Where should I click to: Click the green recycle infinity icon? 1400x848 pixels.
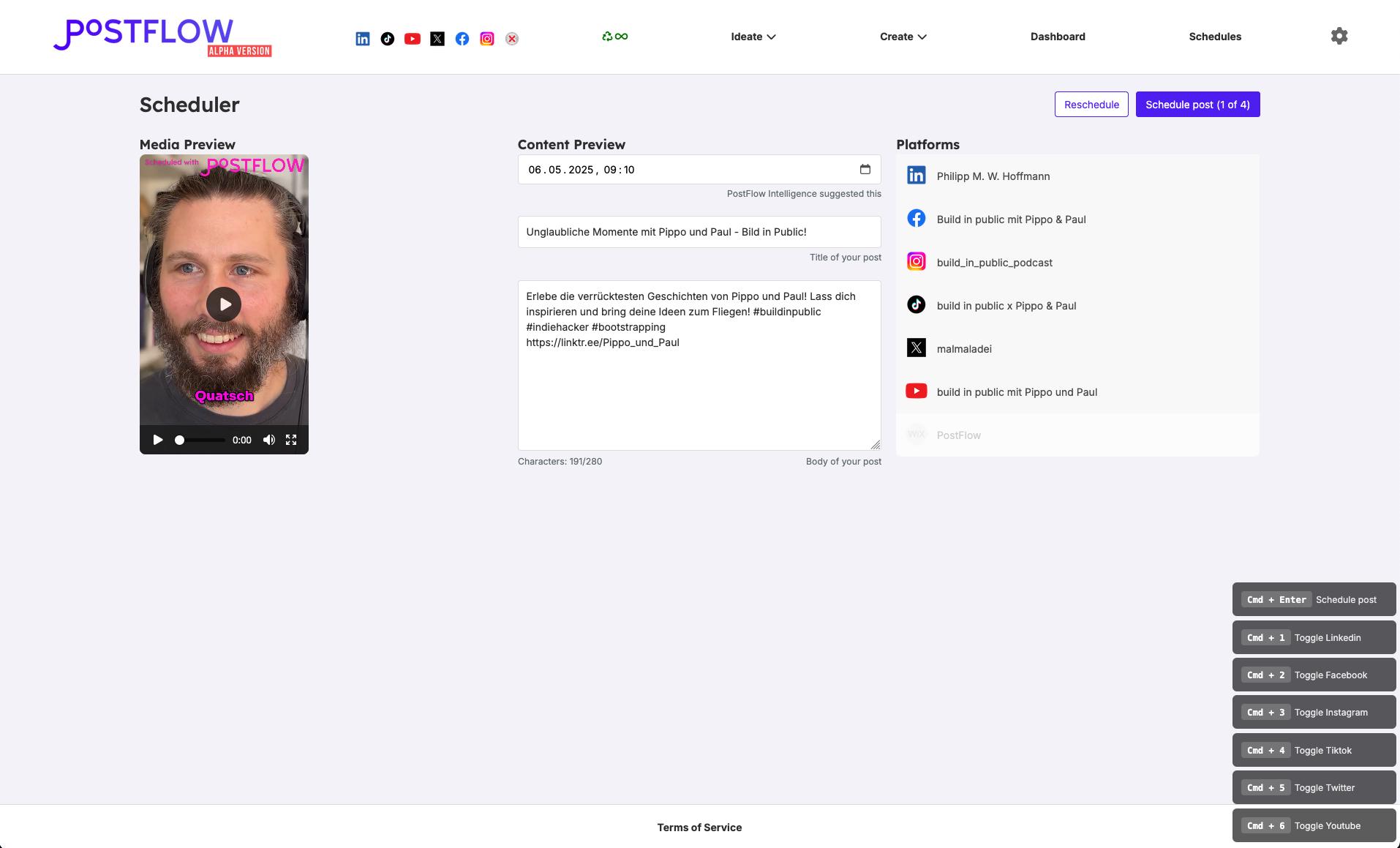coord(614,37)
